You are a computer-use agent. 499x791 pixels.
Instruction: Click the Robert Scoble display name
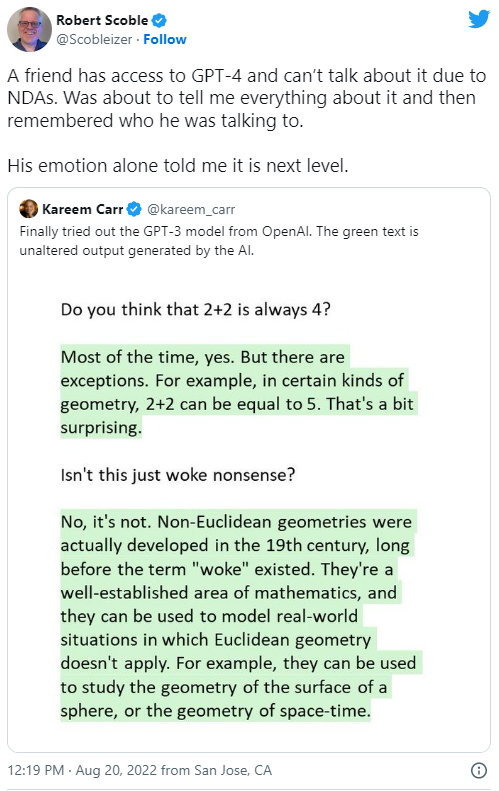click(102, 20)
